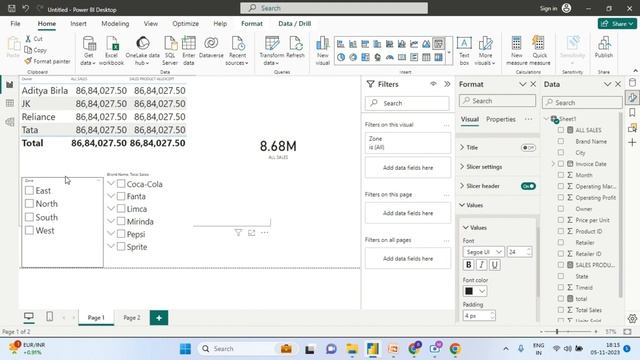Click Sign in
This screenshot has height=360, width=640.
point(548,9)
